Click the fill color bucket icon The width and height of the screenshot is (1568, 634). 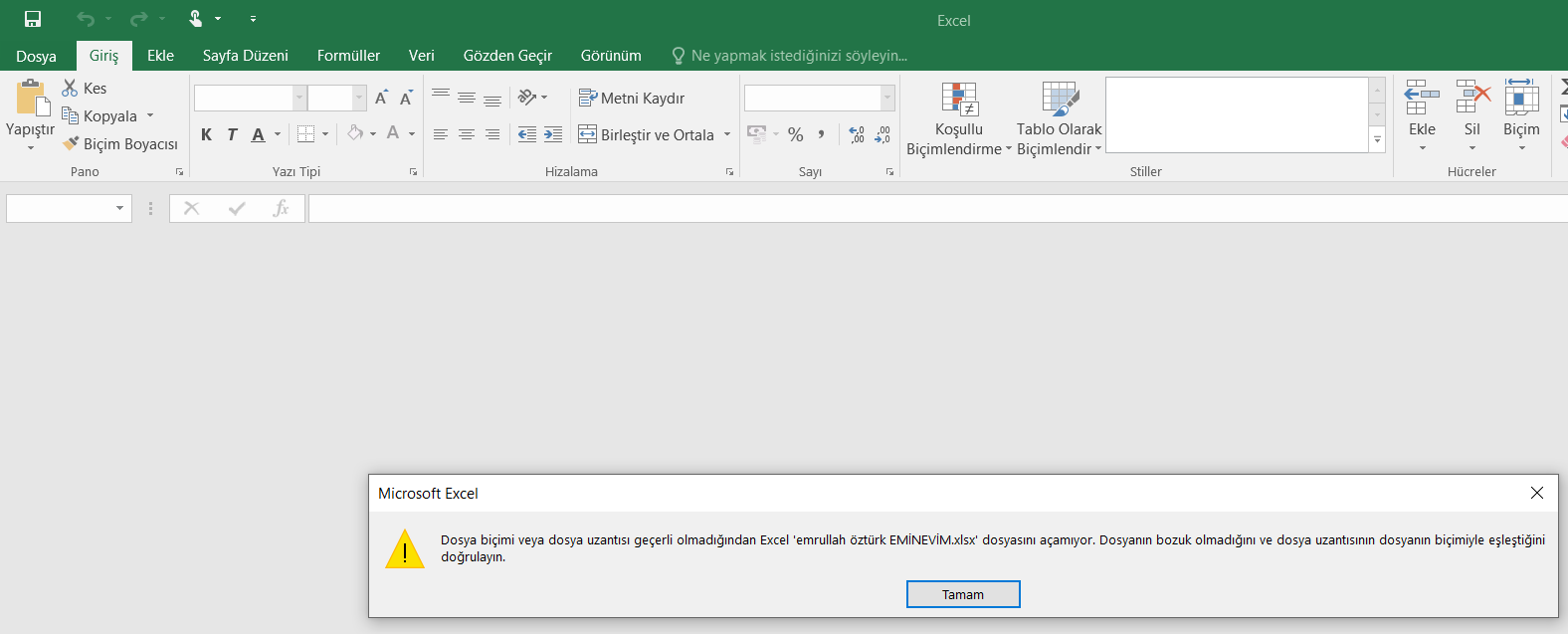355,133
